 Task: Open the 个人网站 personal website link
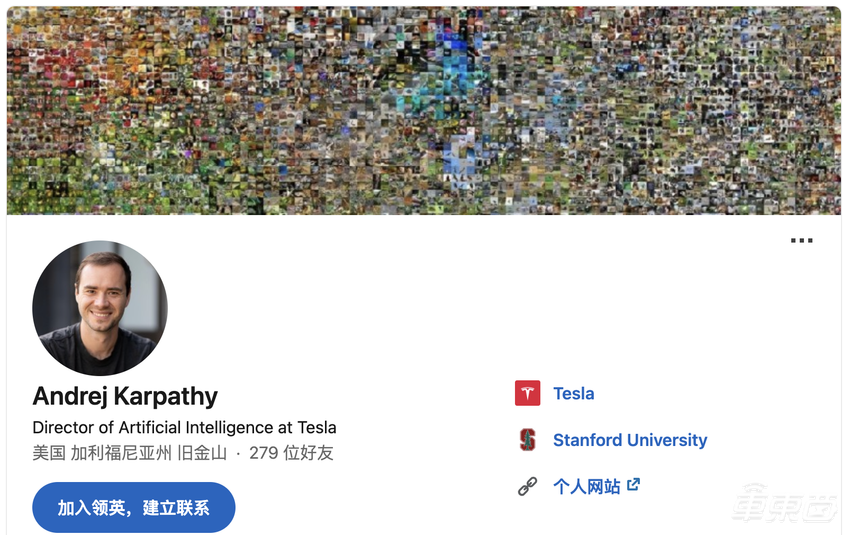point(587,486)
